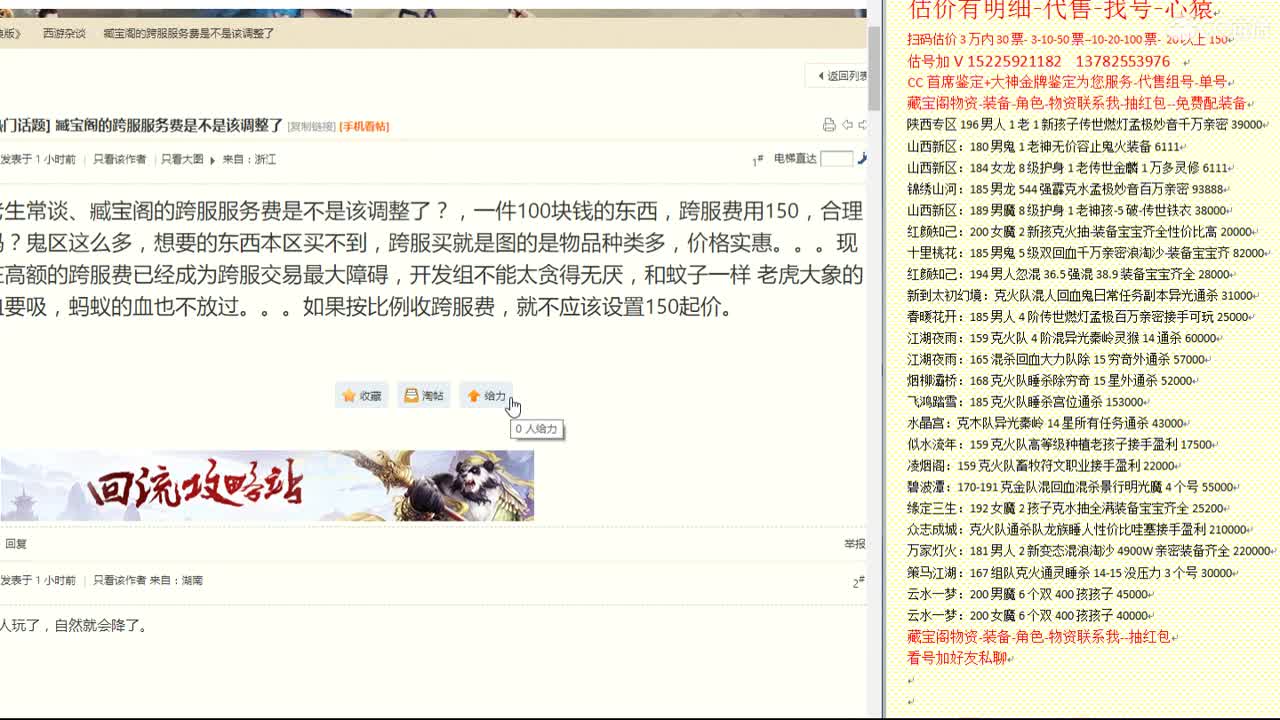Click the 锦绣山河 185男龙 listing row
Image resolution: width=1280 pixels, height=720 pixels.
coord(1066,189)
